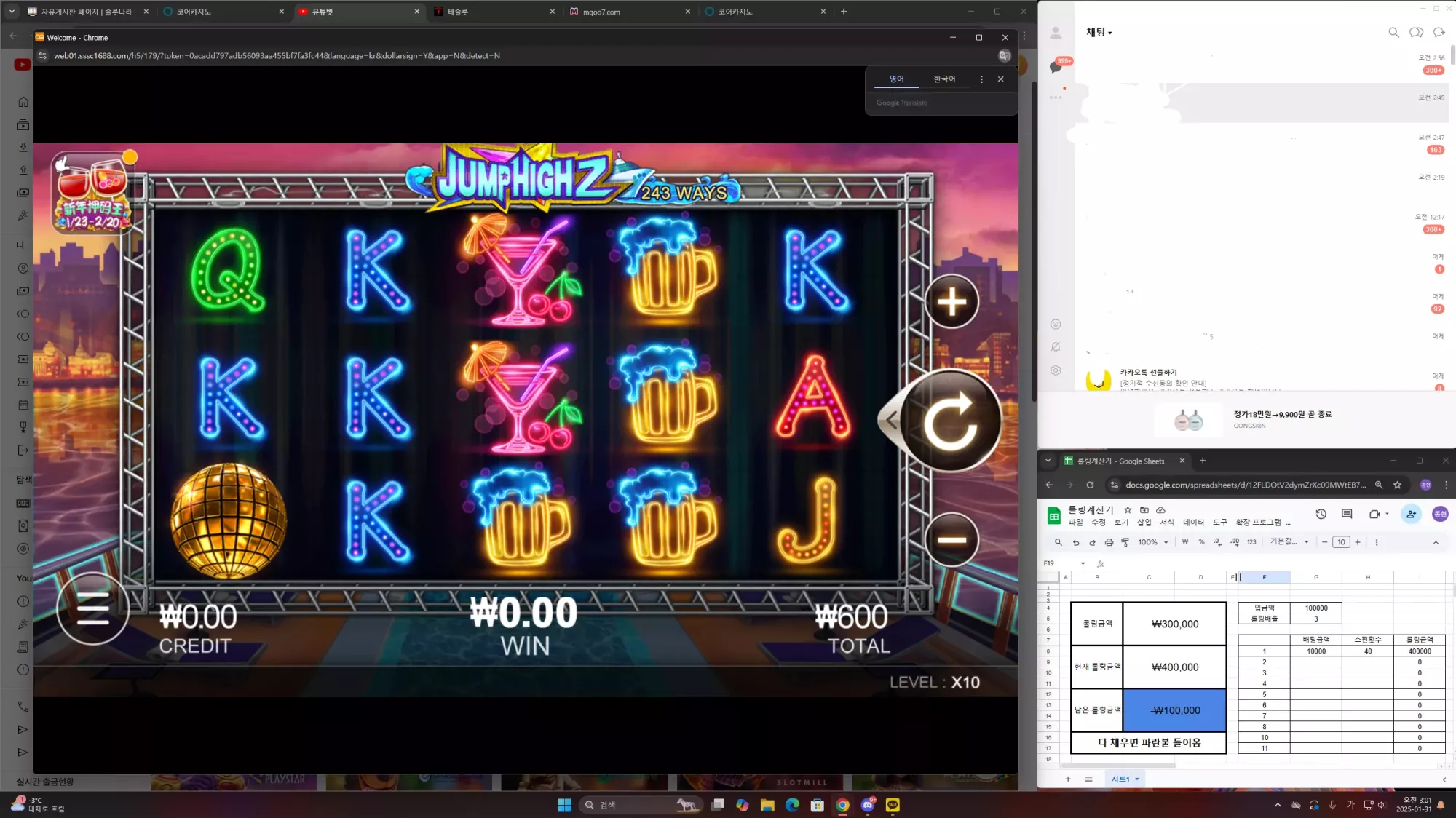Screen dimensions: 1456x818
Task: Expand the tab search dropdown in main Chrome
Action: 12,12
